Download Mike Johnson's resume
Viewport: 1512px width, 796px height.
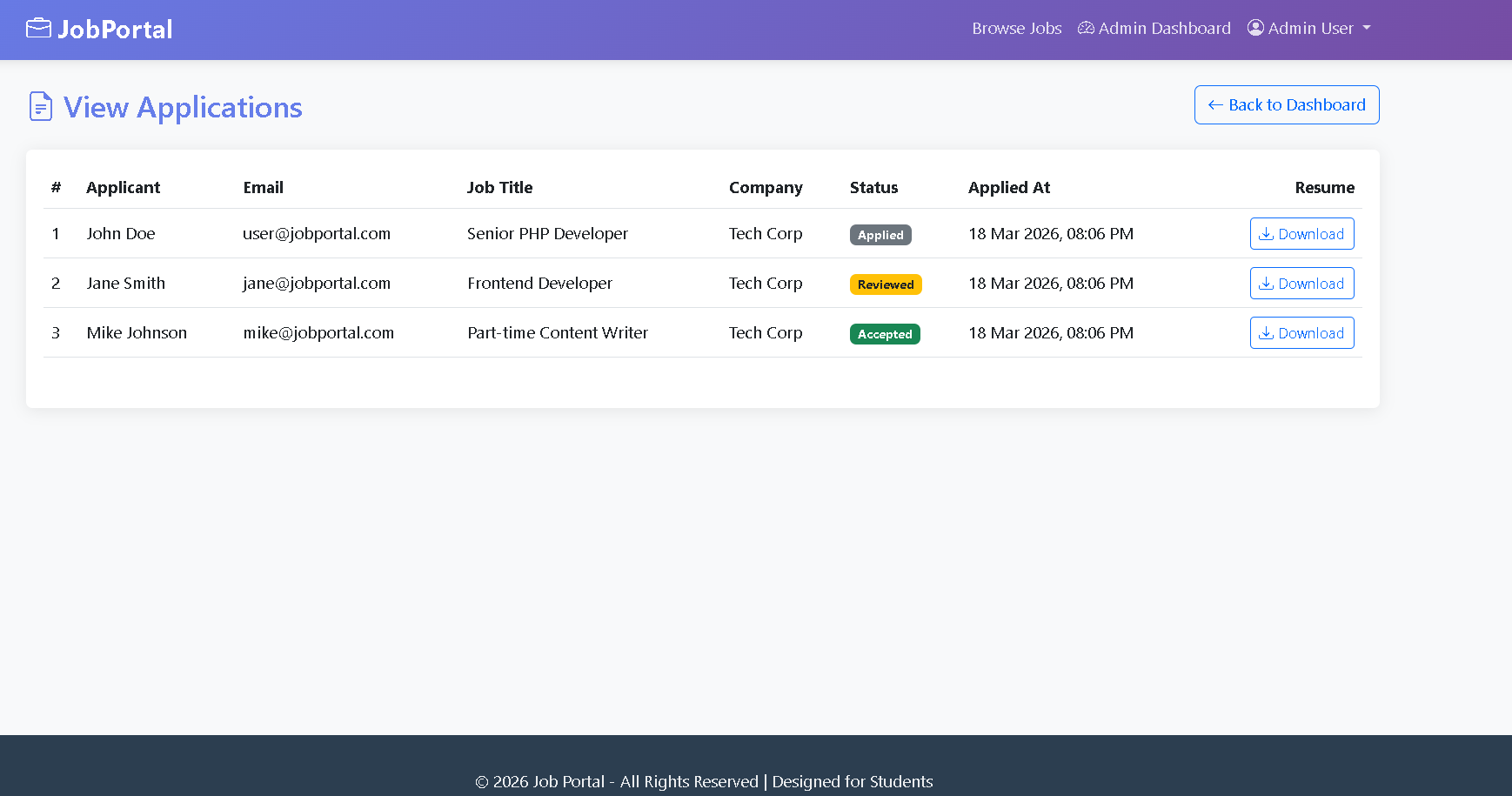pos(1301,333)
